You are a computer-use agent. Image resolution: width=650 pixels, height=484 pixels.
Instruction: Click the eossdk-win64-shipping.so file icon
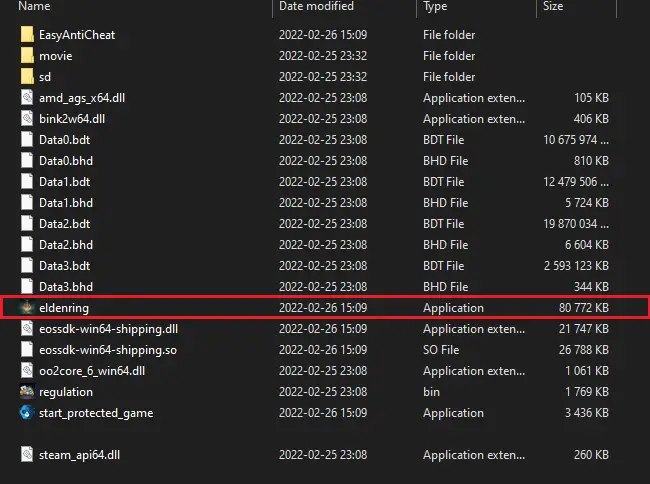pos(27,350)
